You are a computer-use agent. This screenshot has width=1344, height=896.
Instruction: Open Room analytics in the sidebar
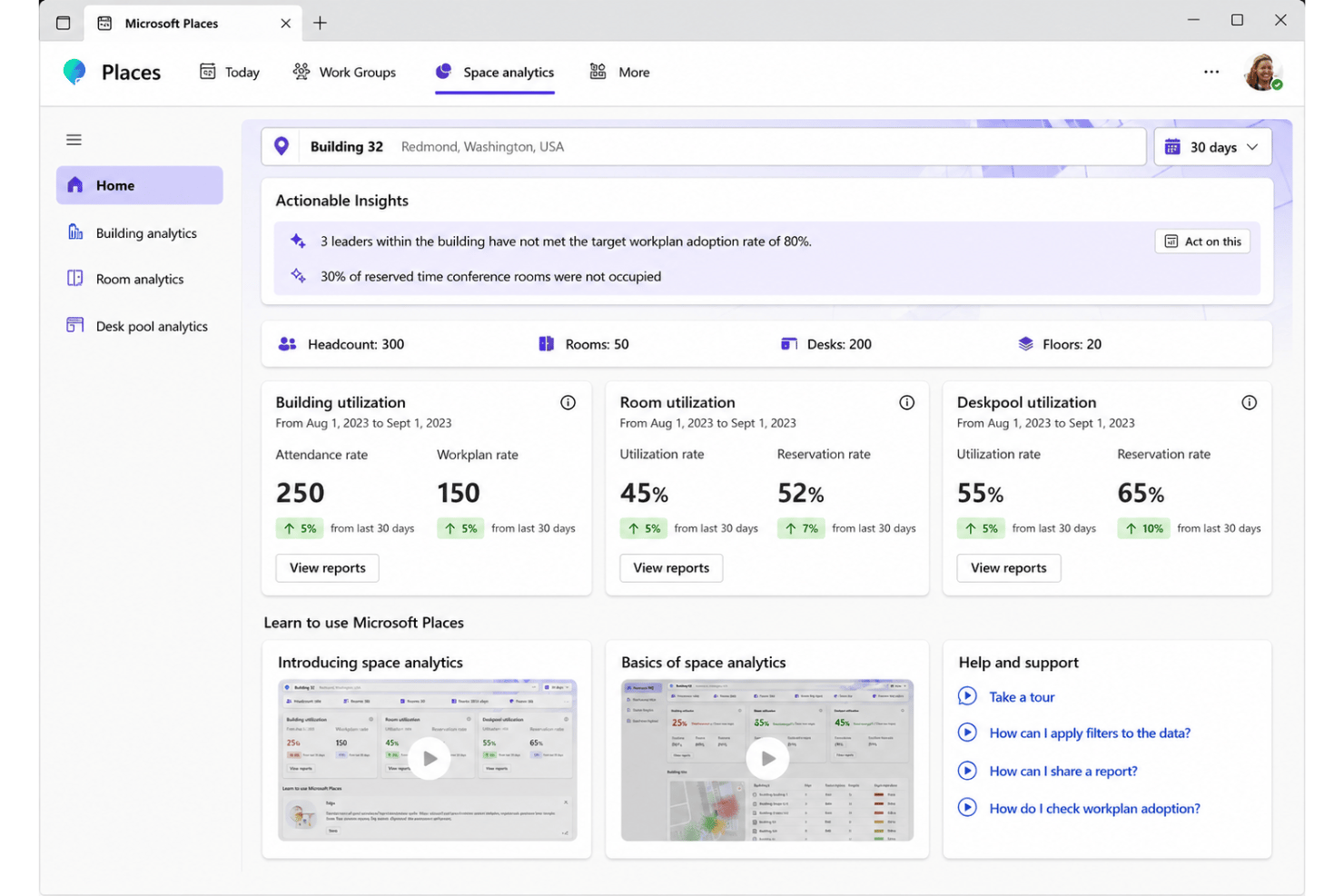pyautogui.click(x=140, y=279)
